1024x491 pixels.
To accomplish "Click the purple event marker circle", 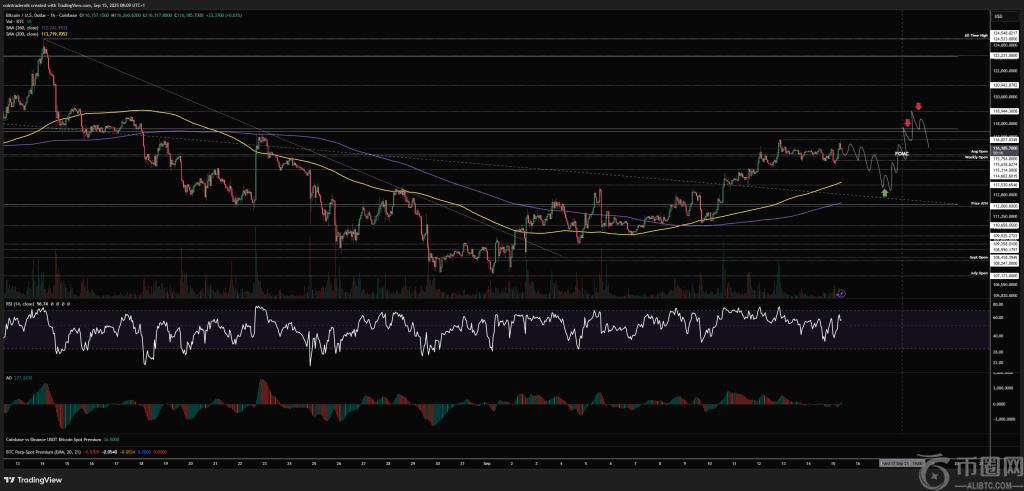I will tap(840, 293).
